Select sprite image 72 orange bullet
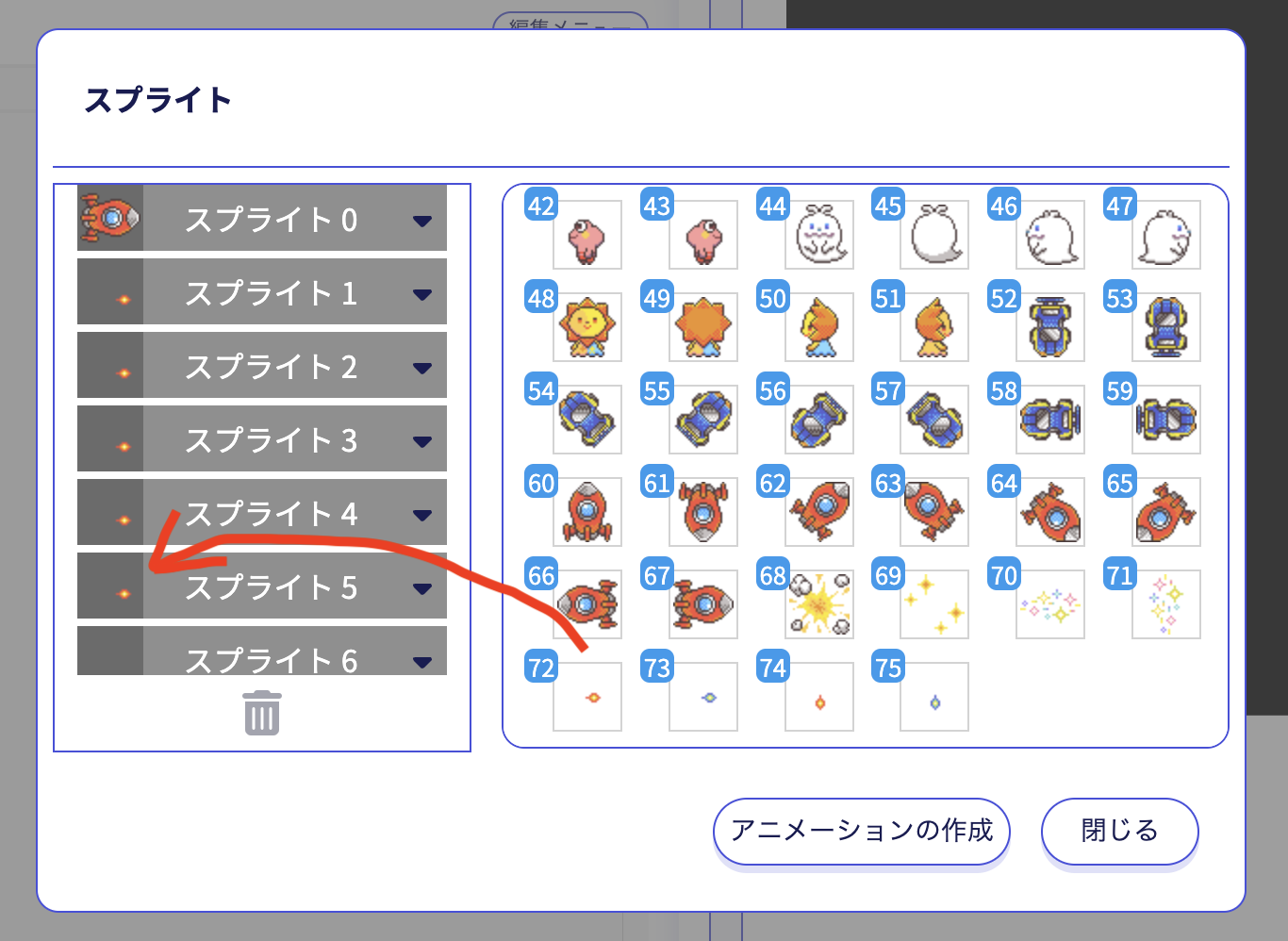The image size is (1288, 941). coord(587,697)
